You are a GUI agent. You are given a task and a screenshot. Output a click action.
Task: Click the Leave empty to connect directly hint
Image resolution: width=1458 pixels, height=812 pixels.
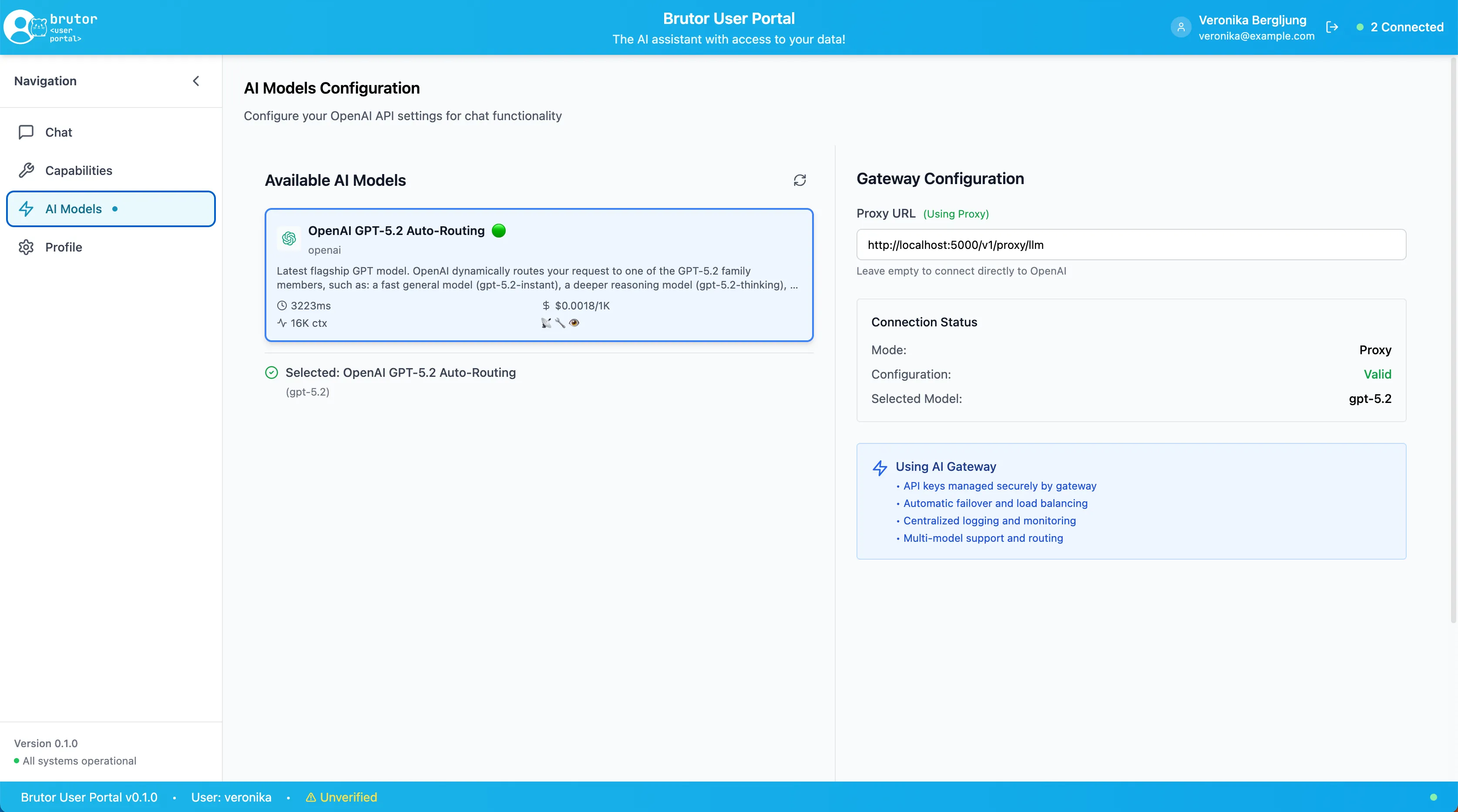[x=961, y=271]
